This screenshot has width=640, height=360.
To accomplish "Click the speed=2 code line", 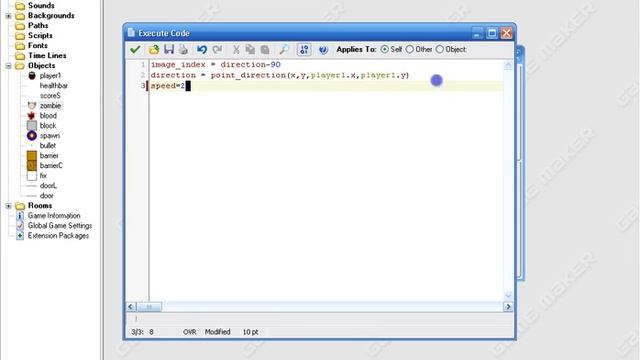I will [x=168, y=86].
